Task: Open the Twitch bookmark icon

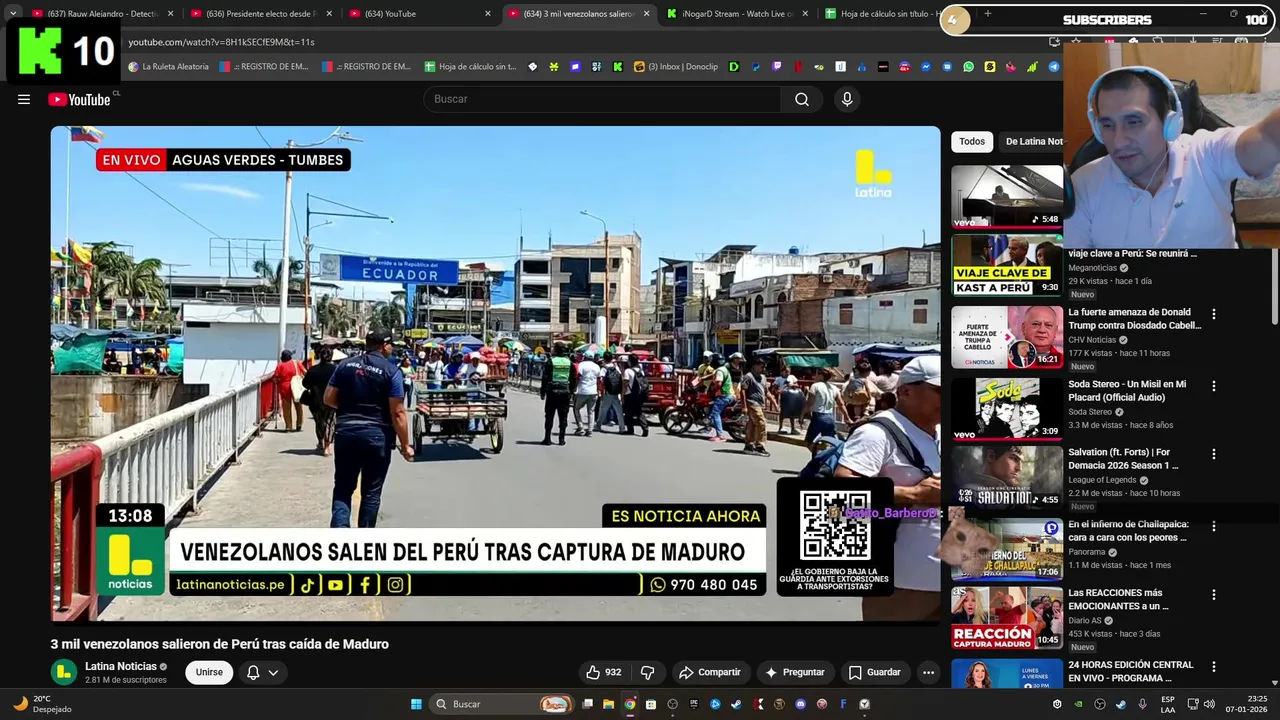Action: point(777,67)
